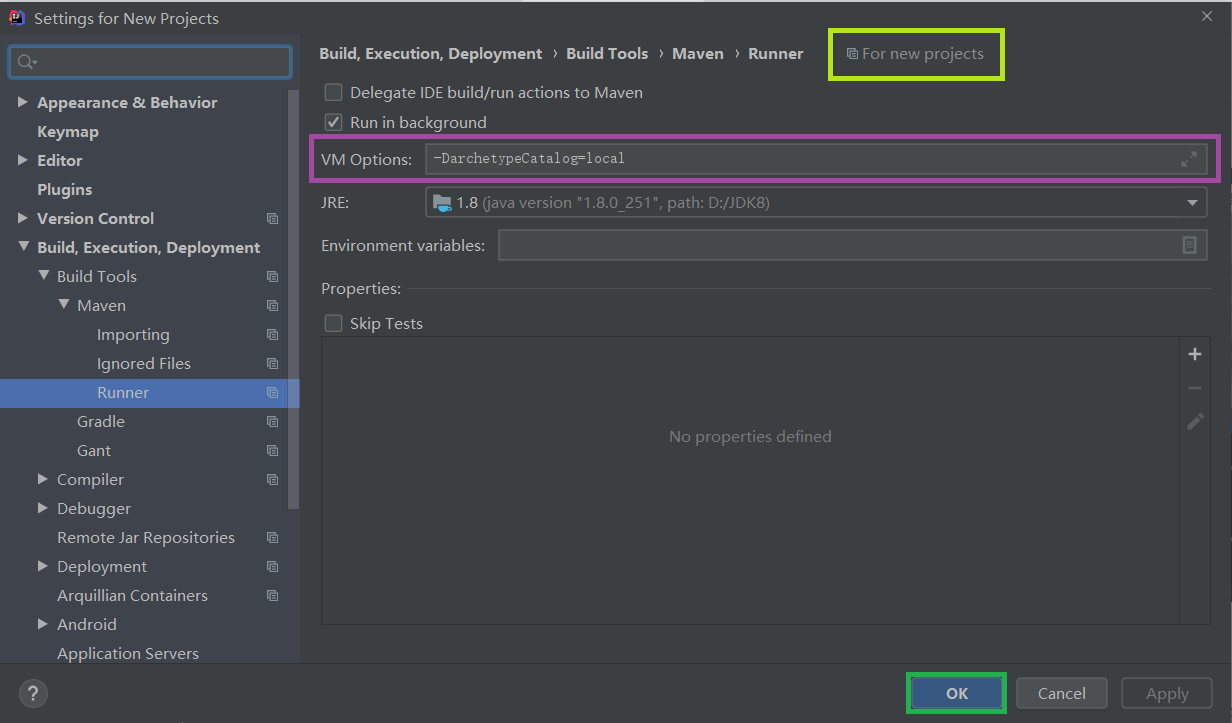The image size is (1232, 723).
Task: Expand the Version Control tree node
Action: pyautogui.click(x=23, y=218)
